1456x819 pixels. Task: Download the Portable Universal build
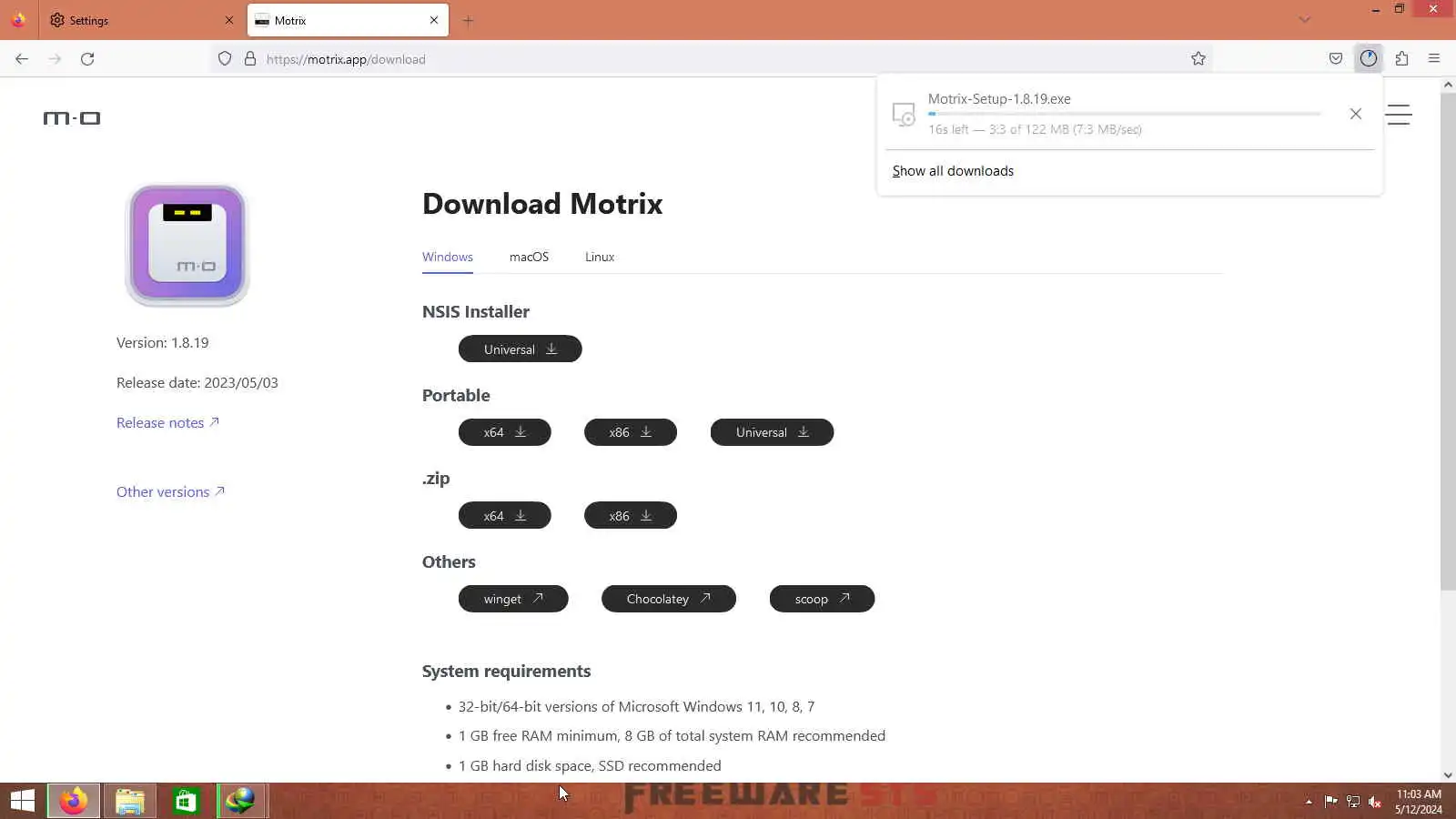(773, 432)
